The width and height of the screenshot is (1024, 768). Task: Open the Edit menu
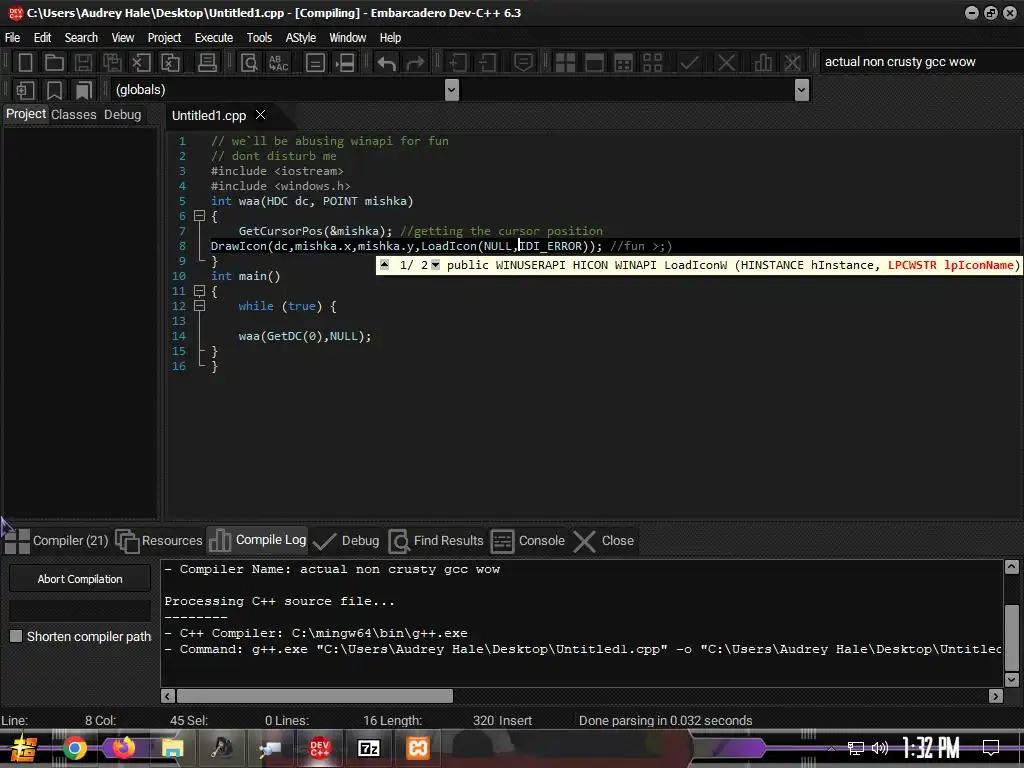[x=42, y=37]
